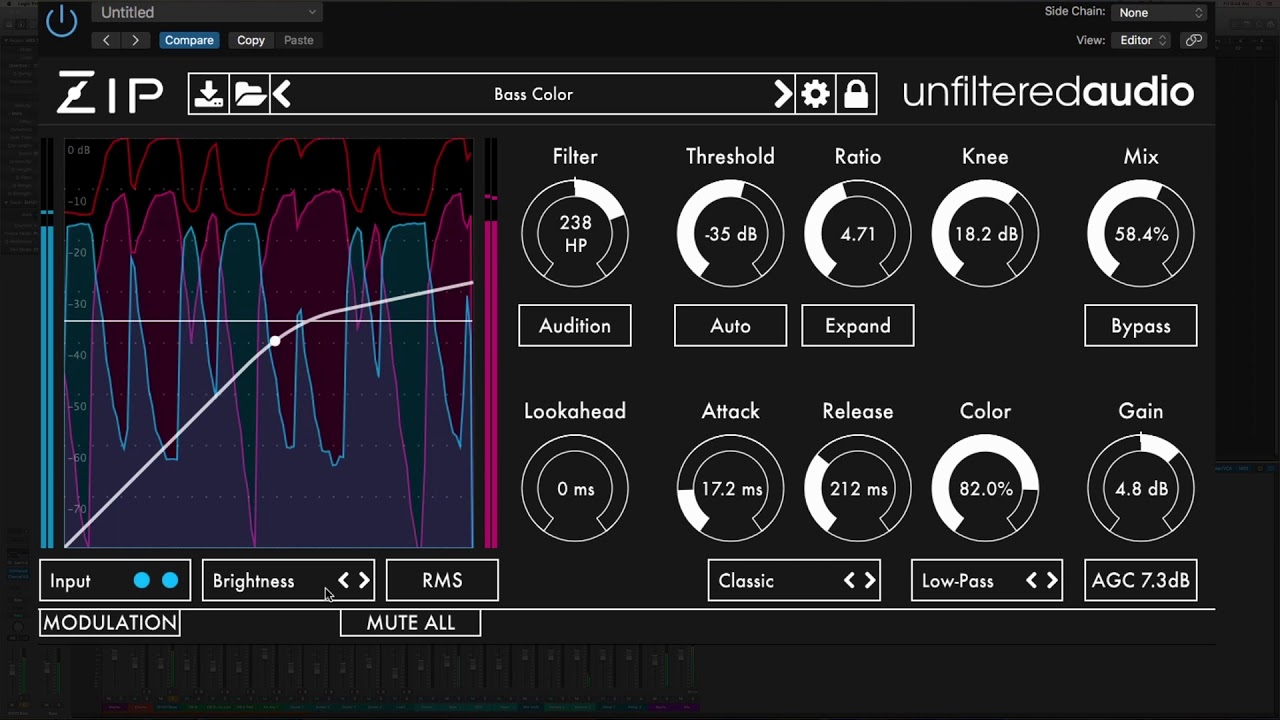
Task: Open the Classic compressor style selector
Action: [794, 581]
